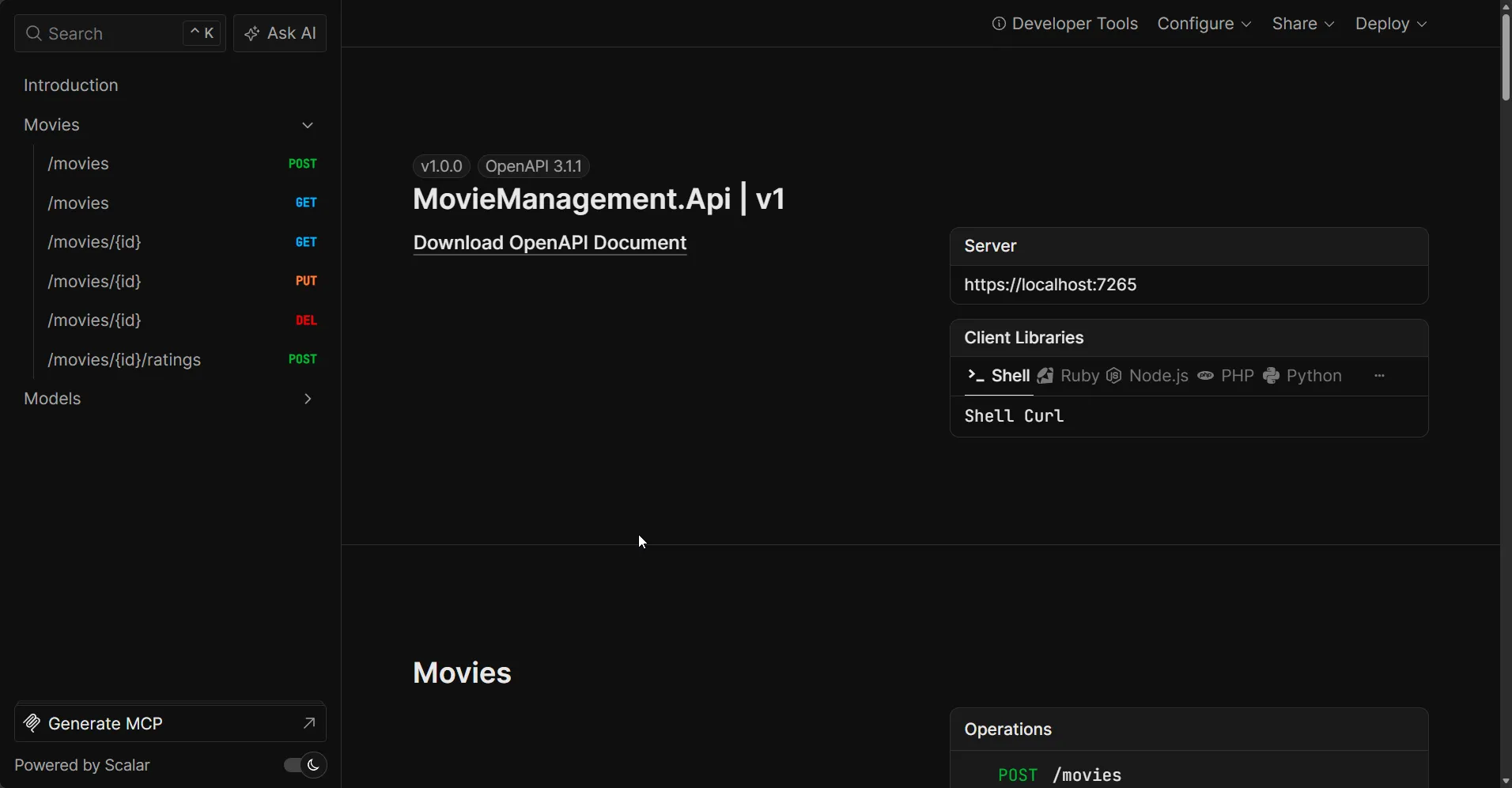Click the PHP logo icon
1512x788 pixels.
pyautogui.click(x=1205, y=376)
